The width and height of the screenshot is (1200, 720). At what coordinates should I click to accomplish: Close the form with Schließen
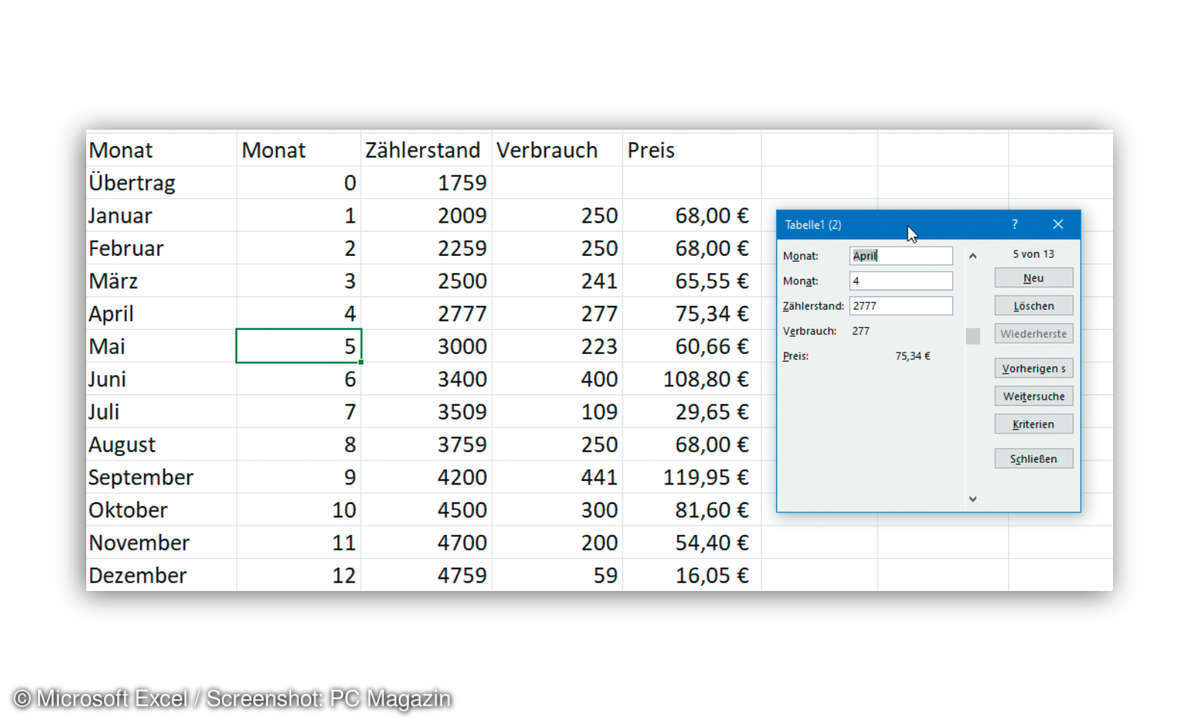coord(1034,458)
